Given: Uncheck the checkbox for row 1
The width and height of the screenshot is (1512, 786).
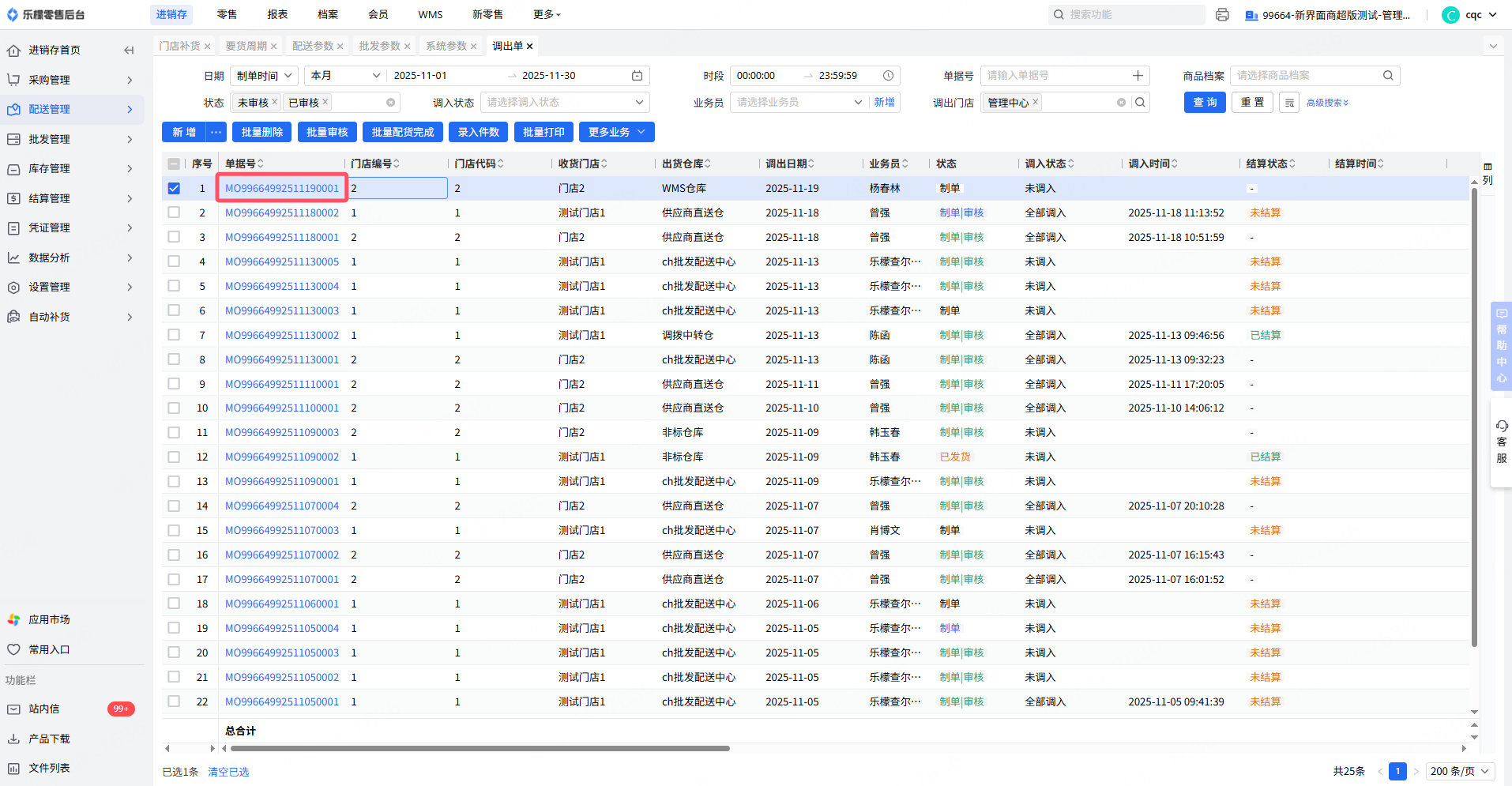Looking at the screenshot, I should (174, 189).
